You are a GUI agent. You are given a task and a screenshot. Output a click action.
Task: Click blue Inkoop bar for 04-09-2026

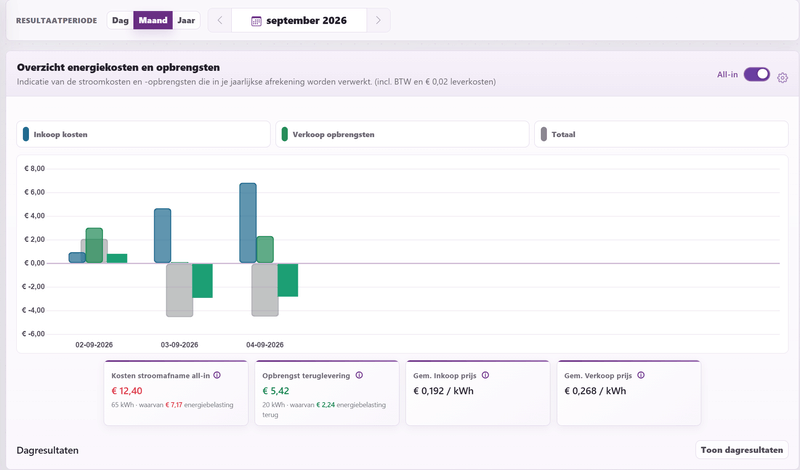point(248,223)
